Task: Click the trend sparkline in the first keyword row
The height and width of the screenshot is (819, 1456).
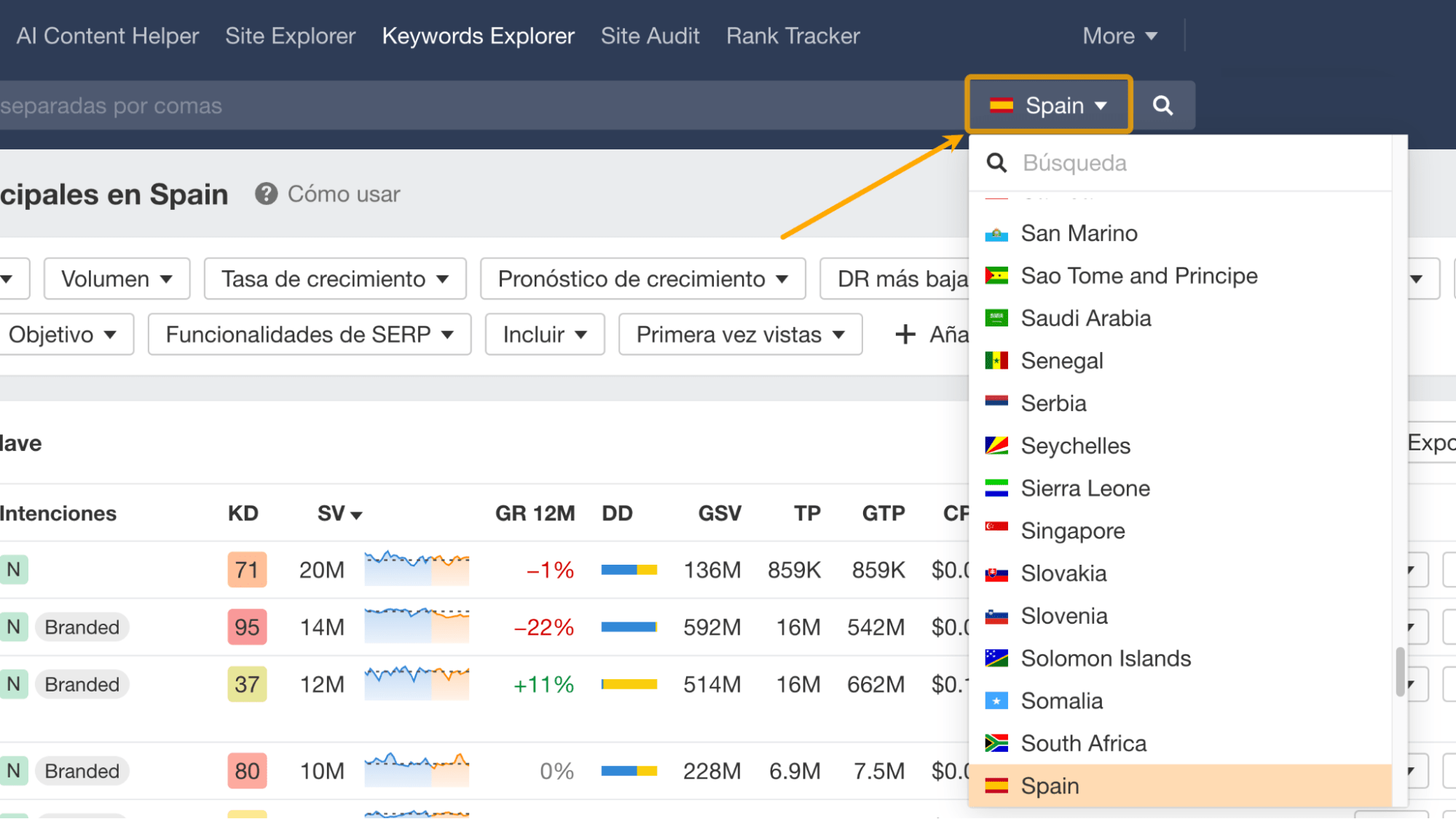Action: click(415, 568)
